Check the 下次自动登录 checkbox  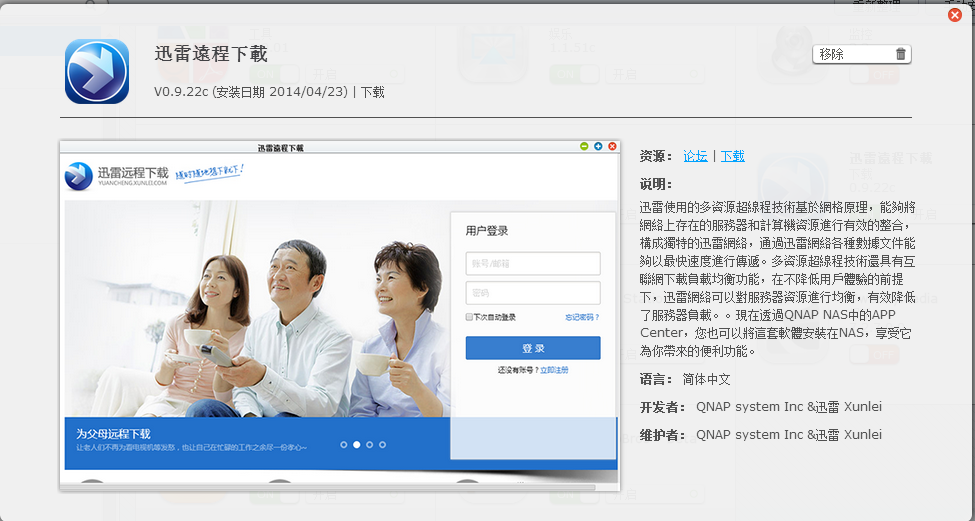point(469,317)
